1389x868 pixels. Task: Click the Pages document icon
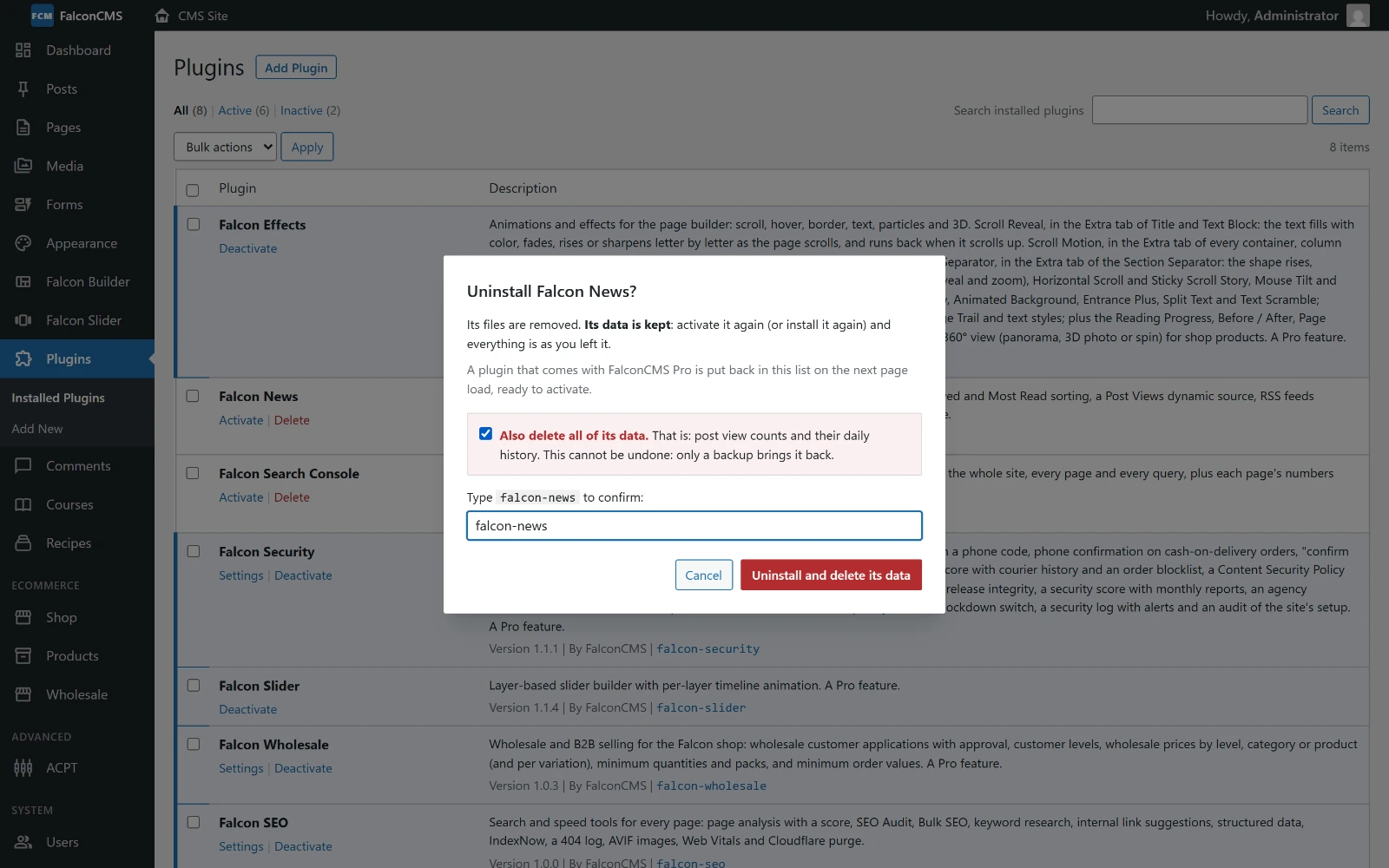point(23,128)
